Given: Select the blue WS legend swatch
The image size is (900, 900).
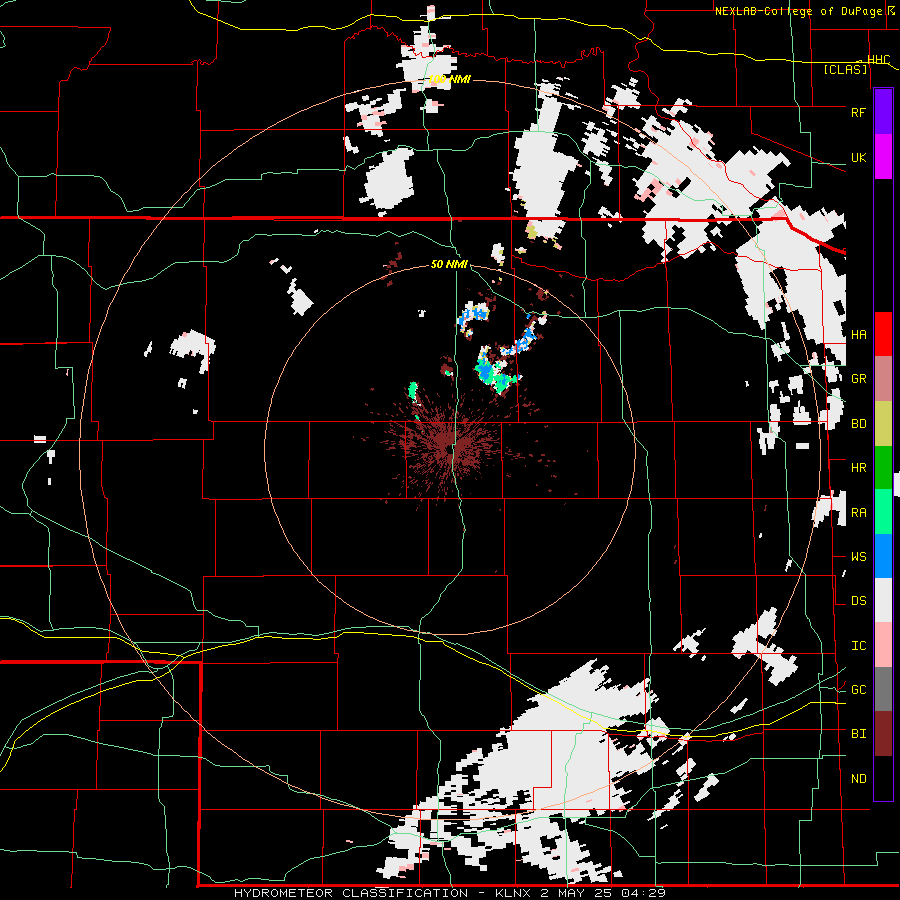Looking at the screenshot, I should [883, 556].
